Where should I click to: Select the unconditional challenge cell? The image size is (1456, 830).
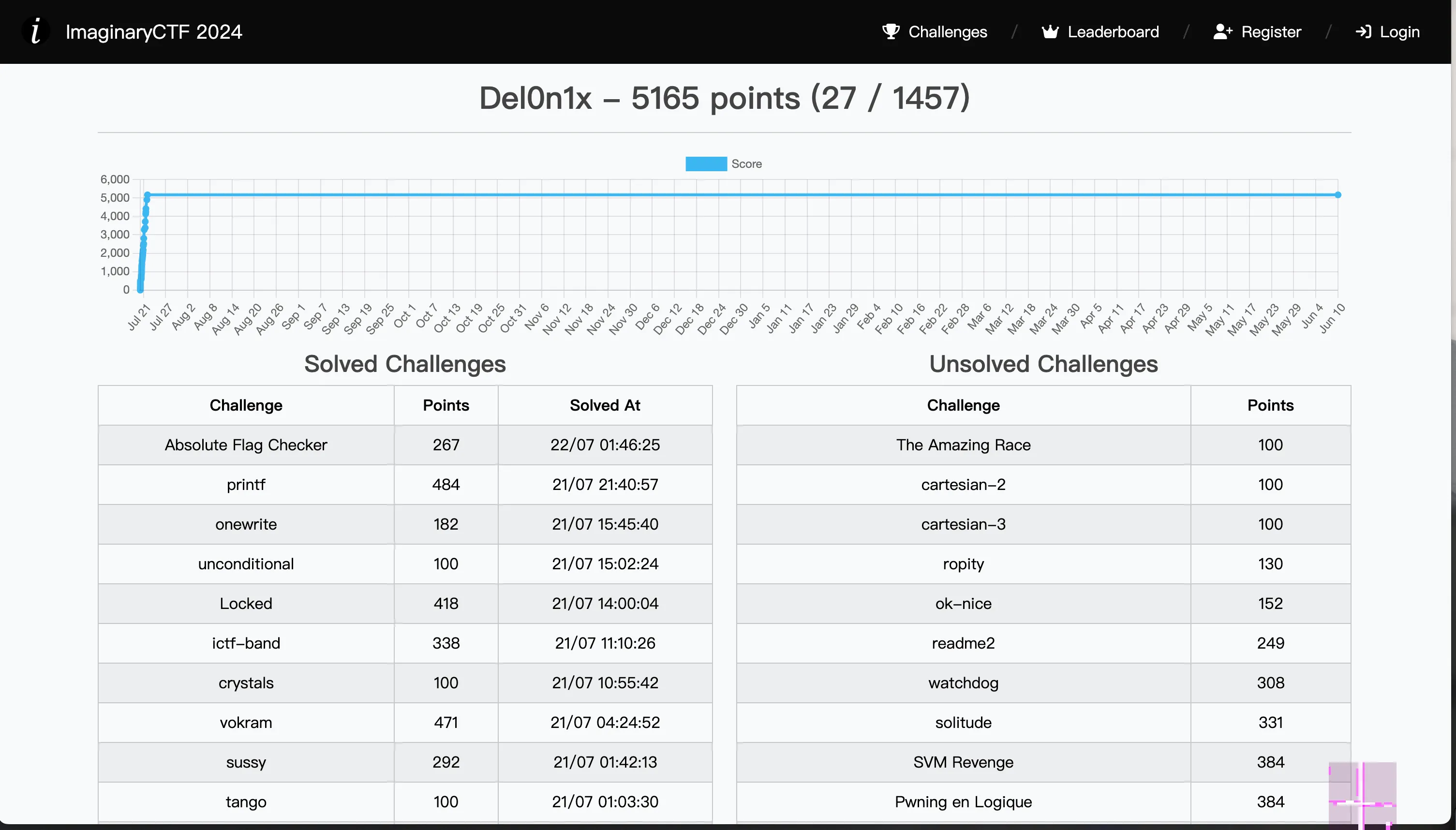pos(246,564)
